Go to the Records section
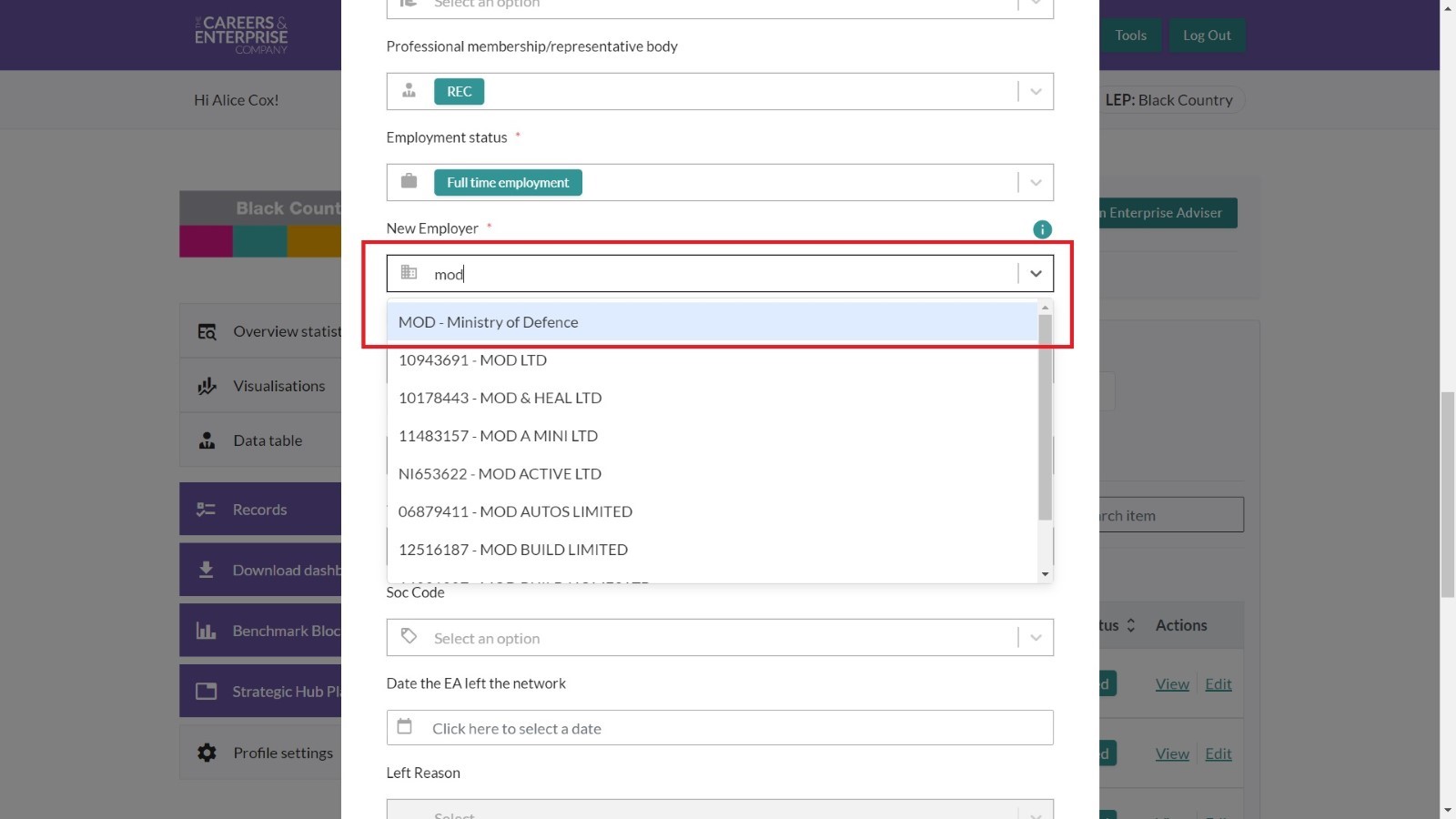Viewport: 1456px width, 819px height. click(x=261, y=510)
